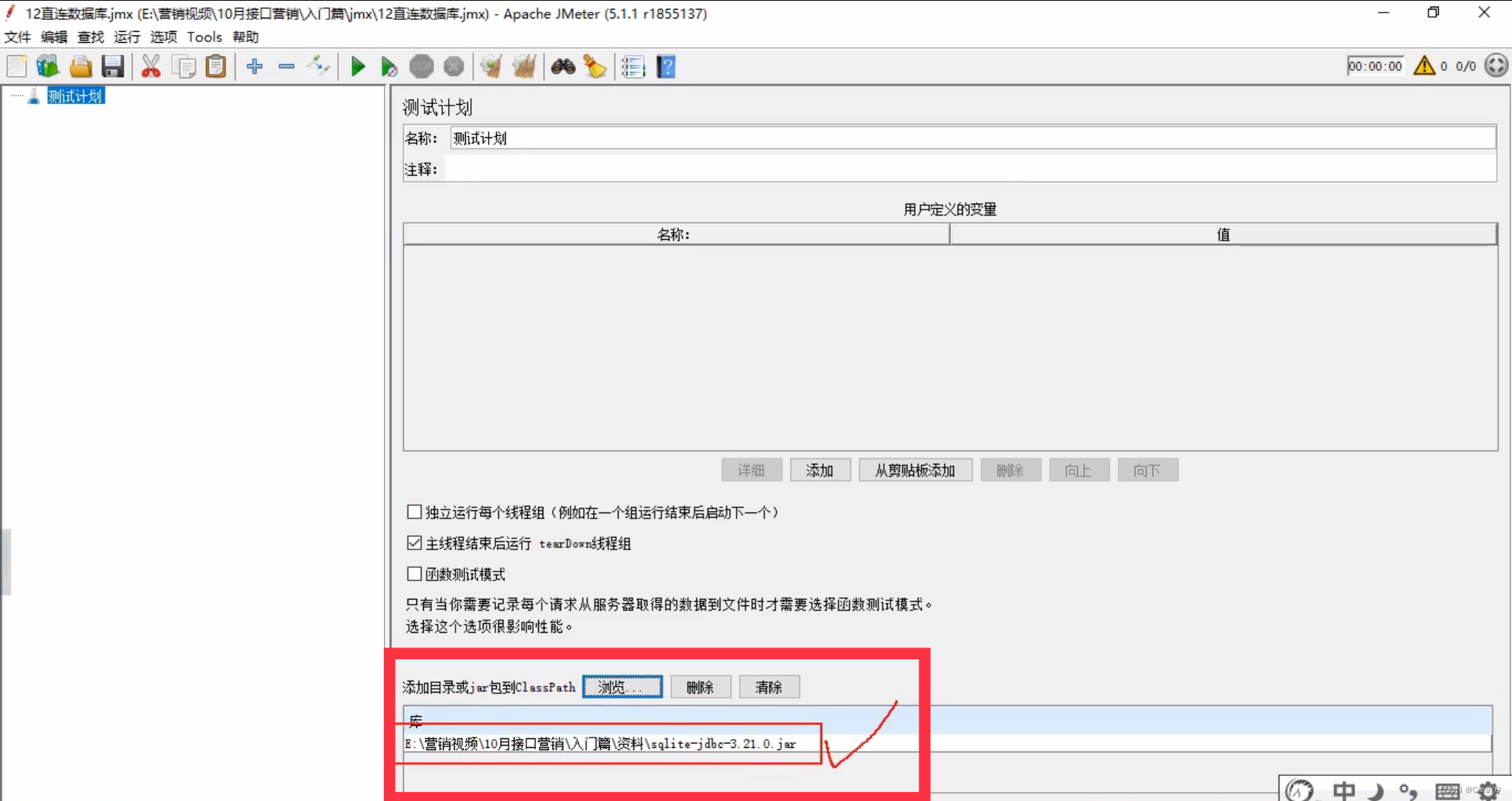Click the greyed 向上 button
The width and height of the screenshot is (1512, 801).
pyautogui.click(x=1079, y=470)
